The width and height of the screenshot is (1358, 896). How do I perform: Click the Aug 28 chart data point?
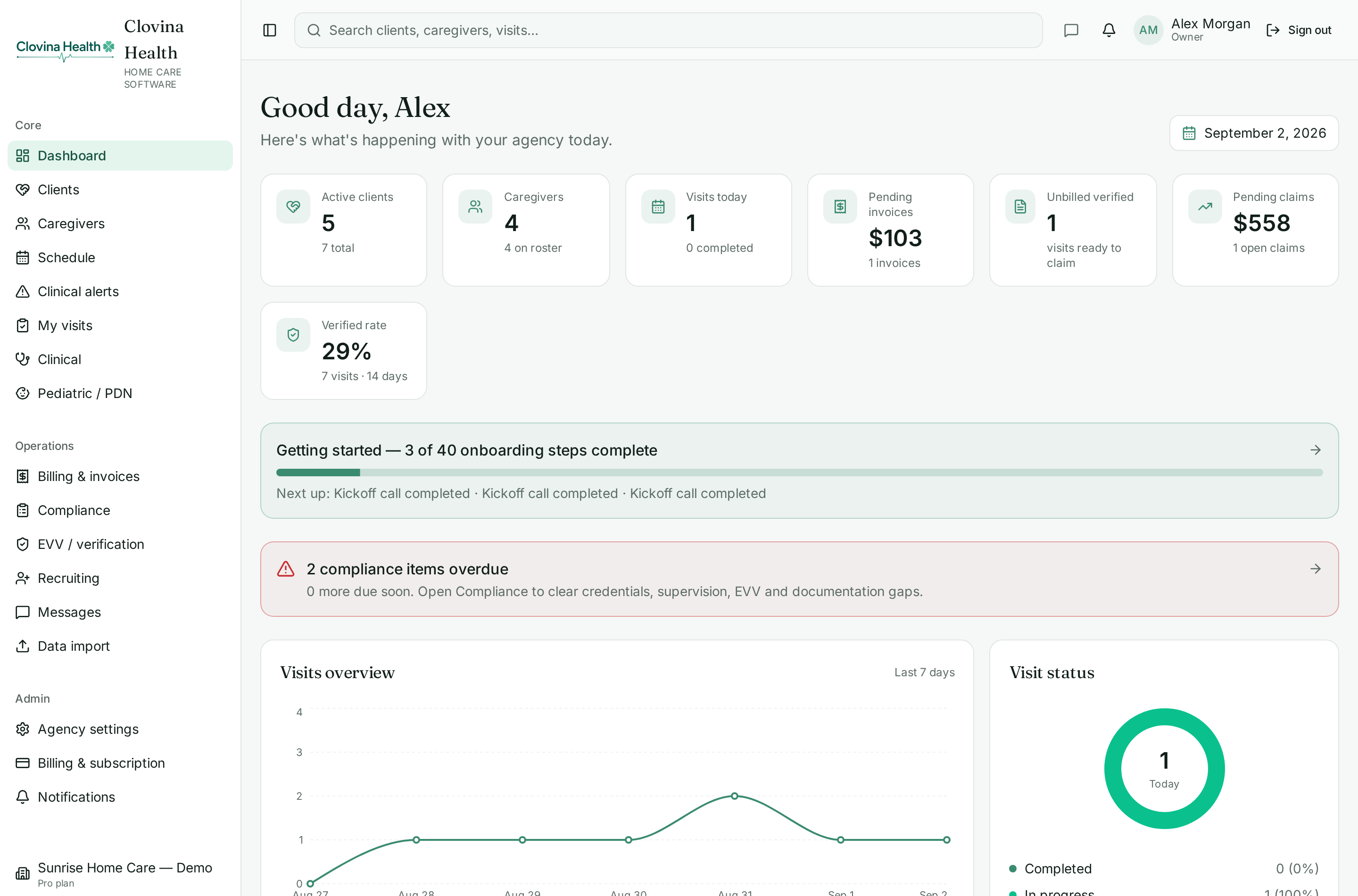416,840
